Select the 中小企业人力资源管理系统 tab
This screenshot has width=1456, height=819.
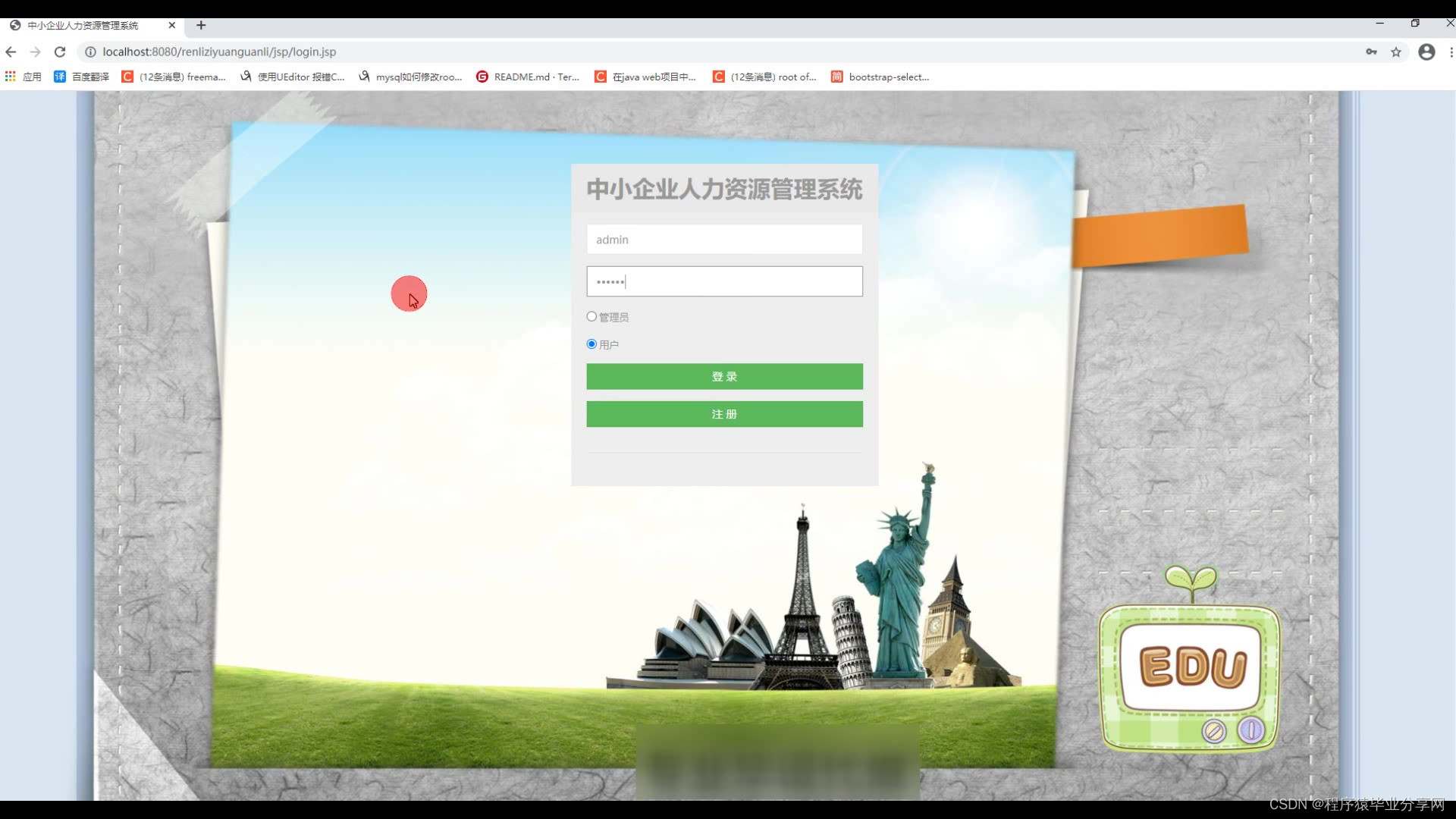click(83, 25)
